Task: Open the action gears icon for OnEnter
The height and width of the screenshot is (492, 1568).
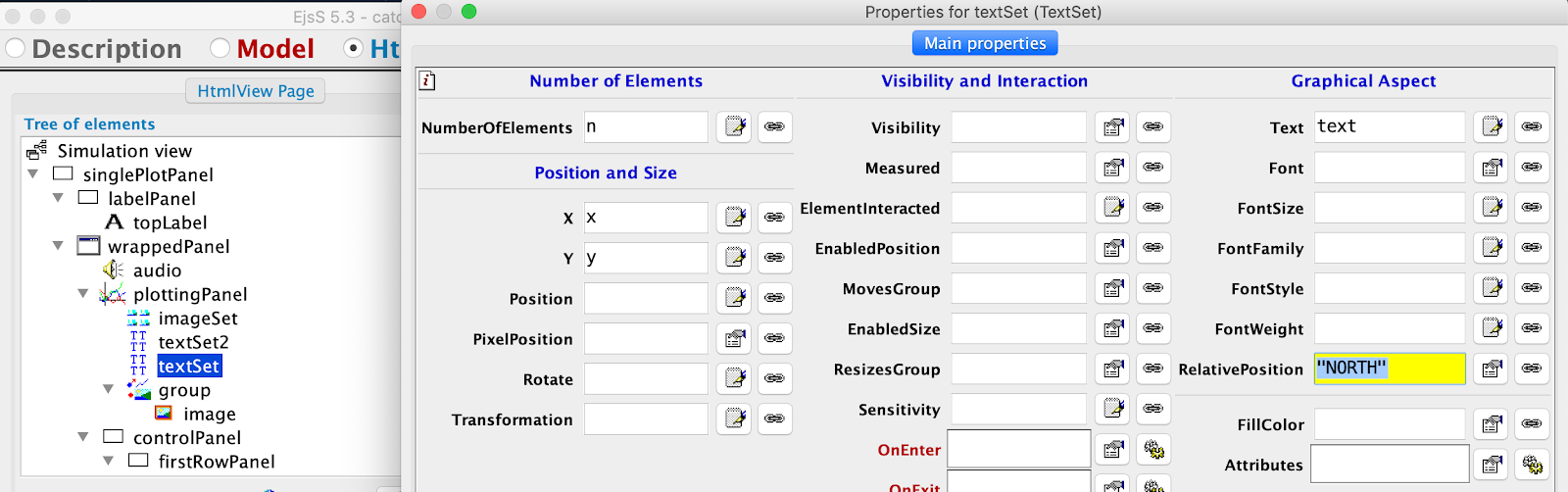Action: pyautogui.click(x=1153, y=450)
